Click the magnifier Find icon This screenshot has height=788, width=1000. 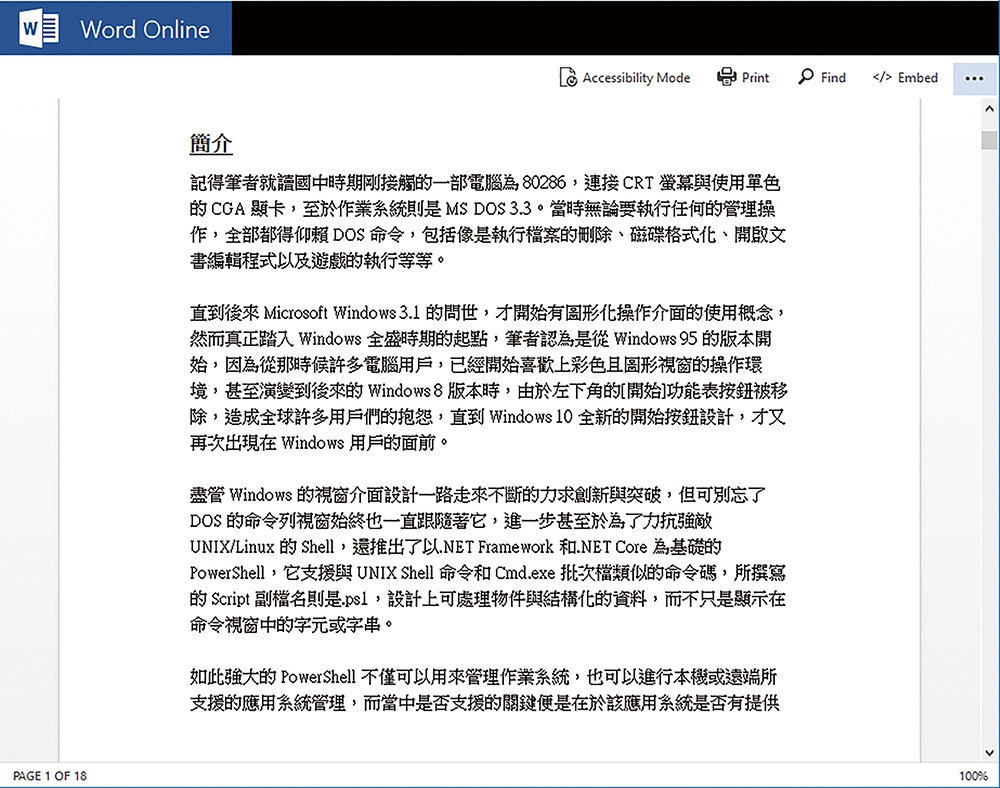[x=806, y=77]
